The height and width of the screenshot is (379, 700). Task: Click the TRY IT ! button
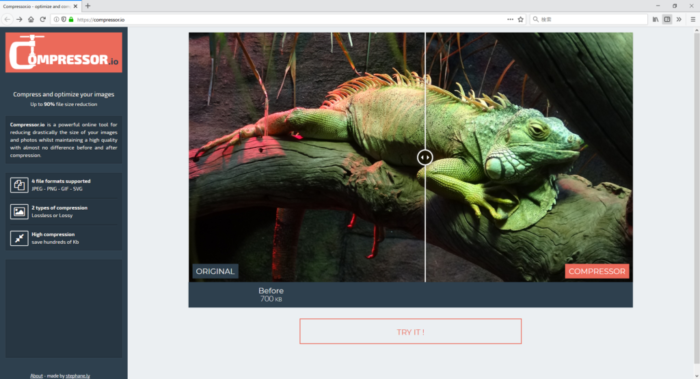point(410,331)
